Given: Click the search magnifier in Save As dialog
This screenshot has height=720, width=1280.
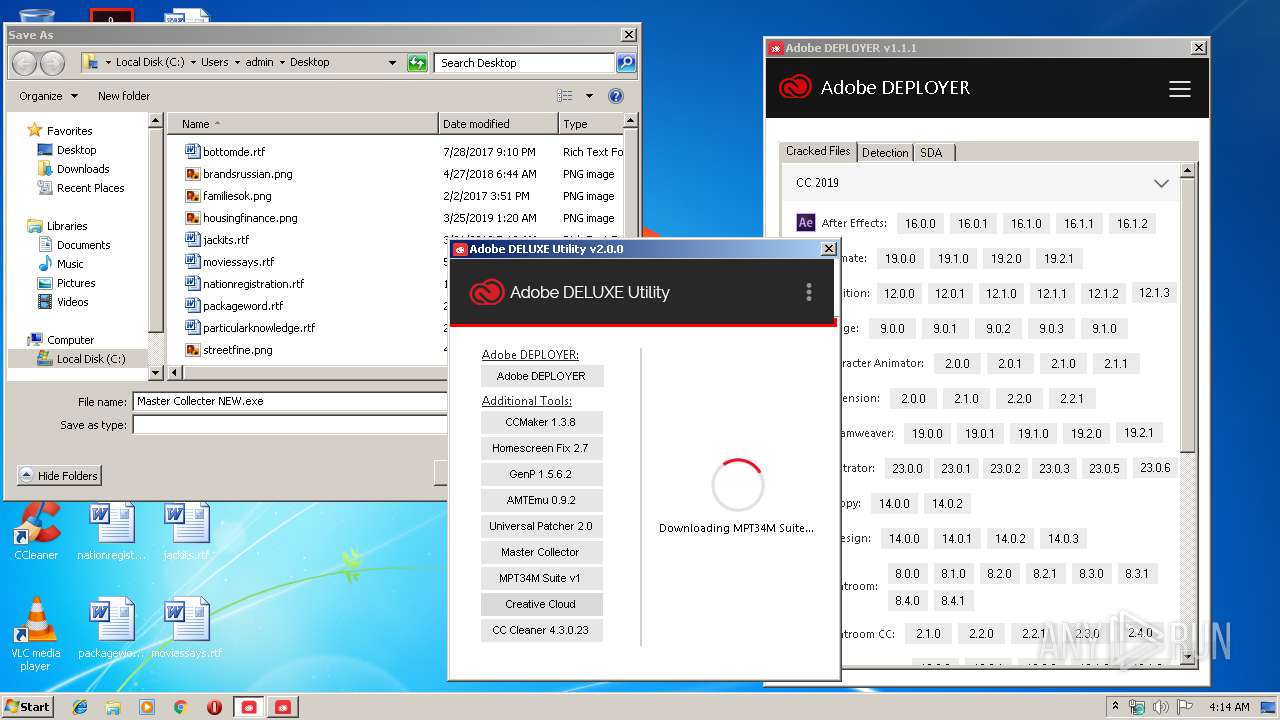Looking at the screenshot, I should click(x=626, y=62).
